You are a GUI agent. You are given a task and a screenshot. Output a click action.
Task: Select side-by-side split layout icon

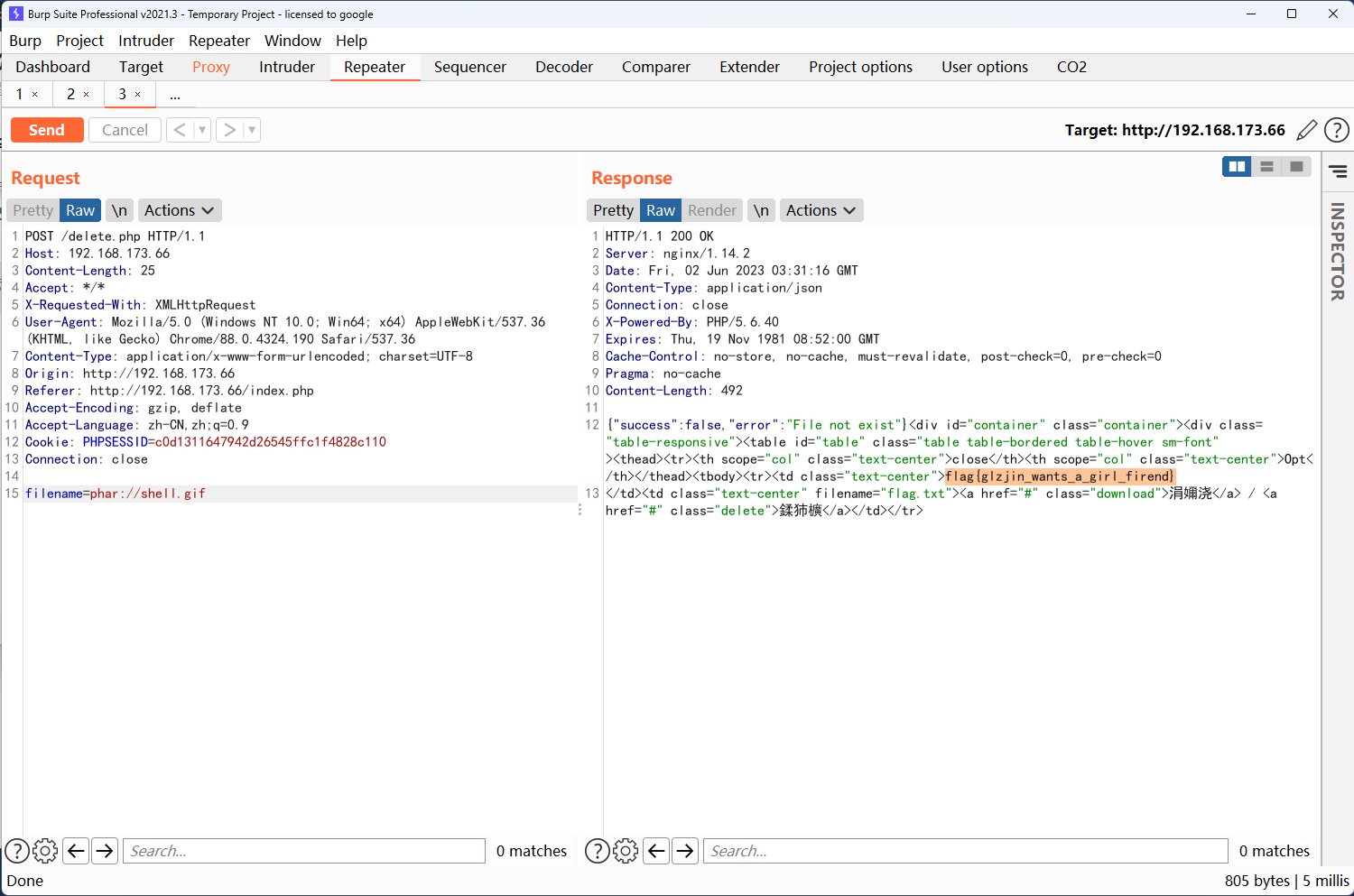[x=1237, y=166]
